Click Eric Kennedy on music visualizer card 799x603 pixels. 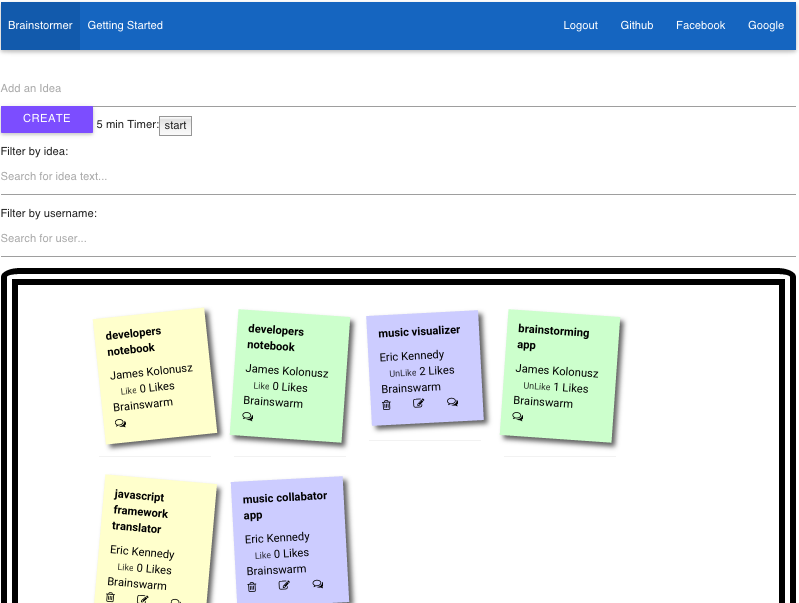tap(412, 356)
